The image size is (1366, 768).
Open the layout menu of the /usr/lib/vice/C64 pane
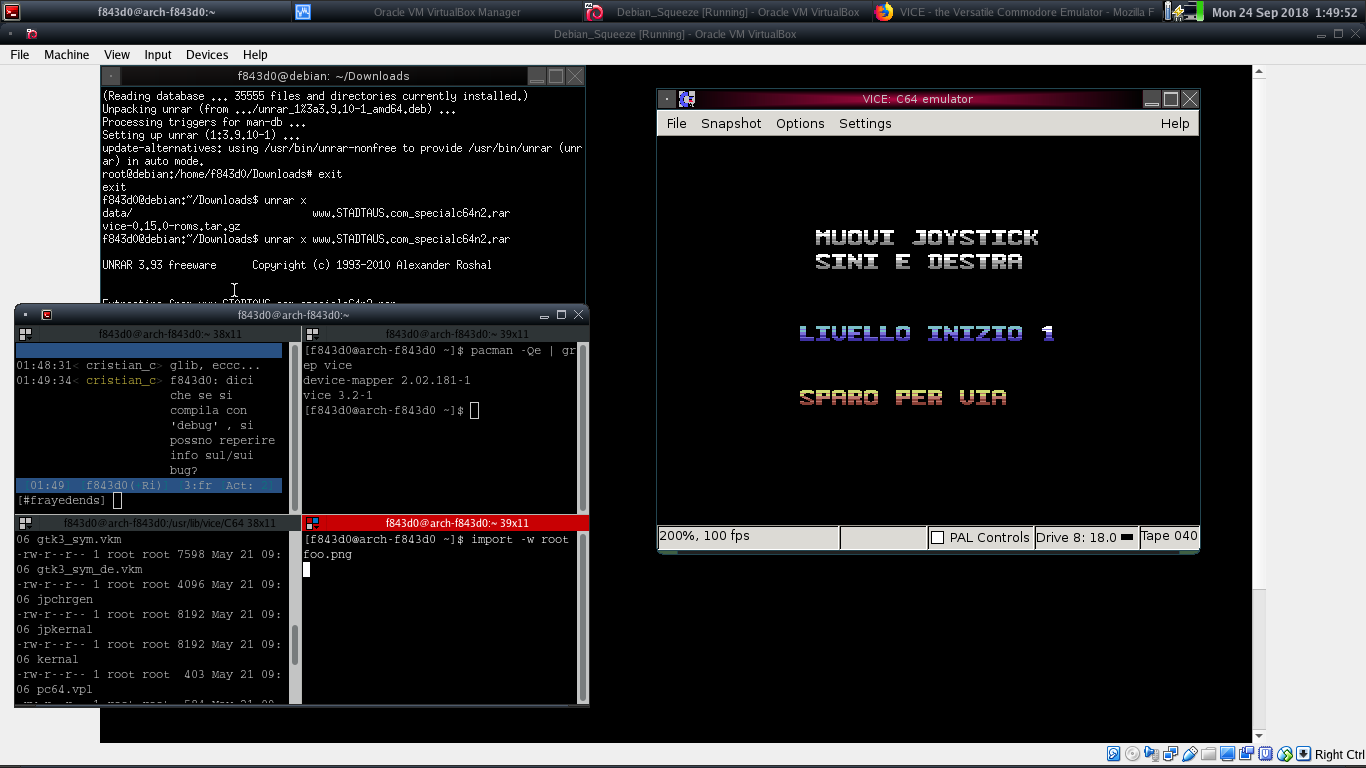click(x=26, y=523)
